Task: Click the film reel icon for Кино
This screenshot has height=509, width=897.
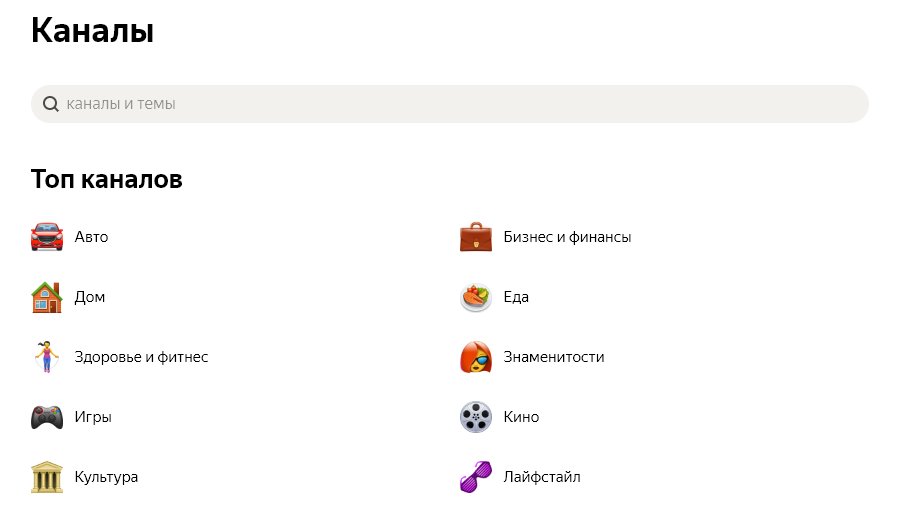Action: [x=476, y=417]
